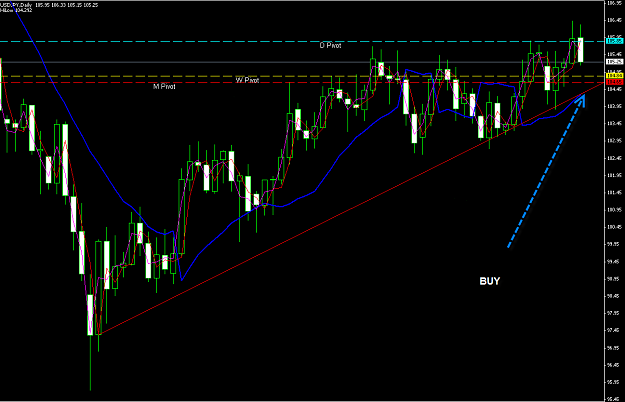Select the white current price tag

click(614, 62)
